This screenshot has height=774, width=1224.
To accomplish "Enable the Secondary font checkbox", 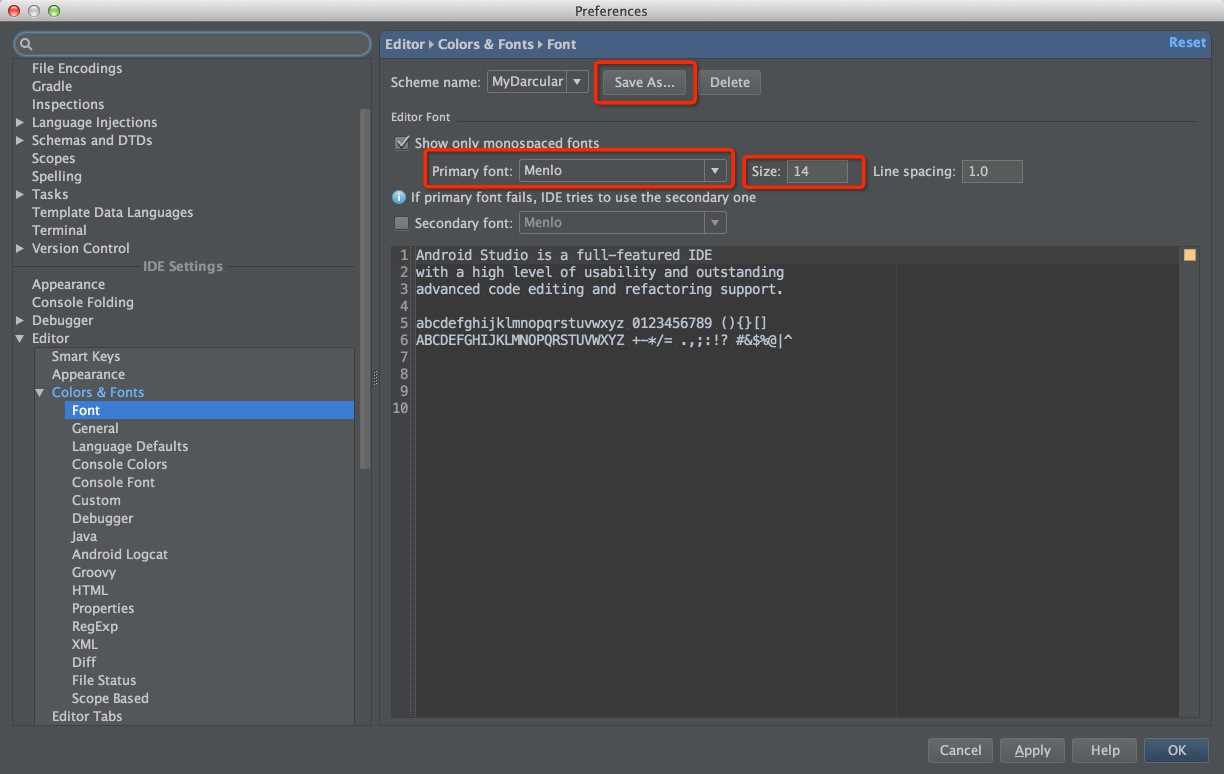I will [x=402, y=223].
